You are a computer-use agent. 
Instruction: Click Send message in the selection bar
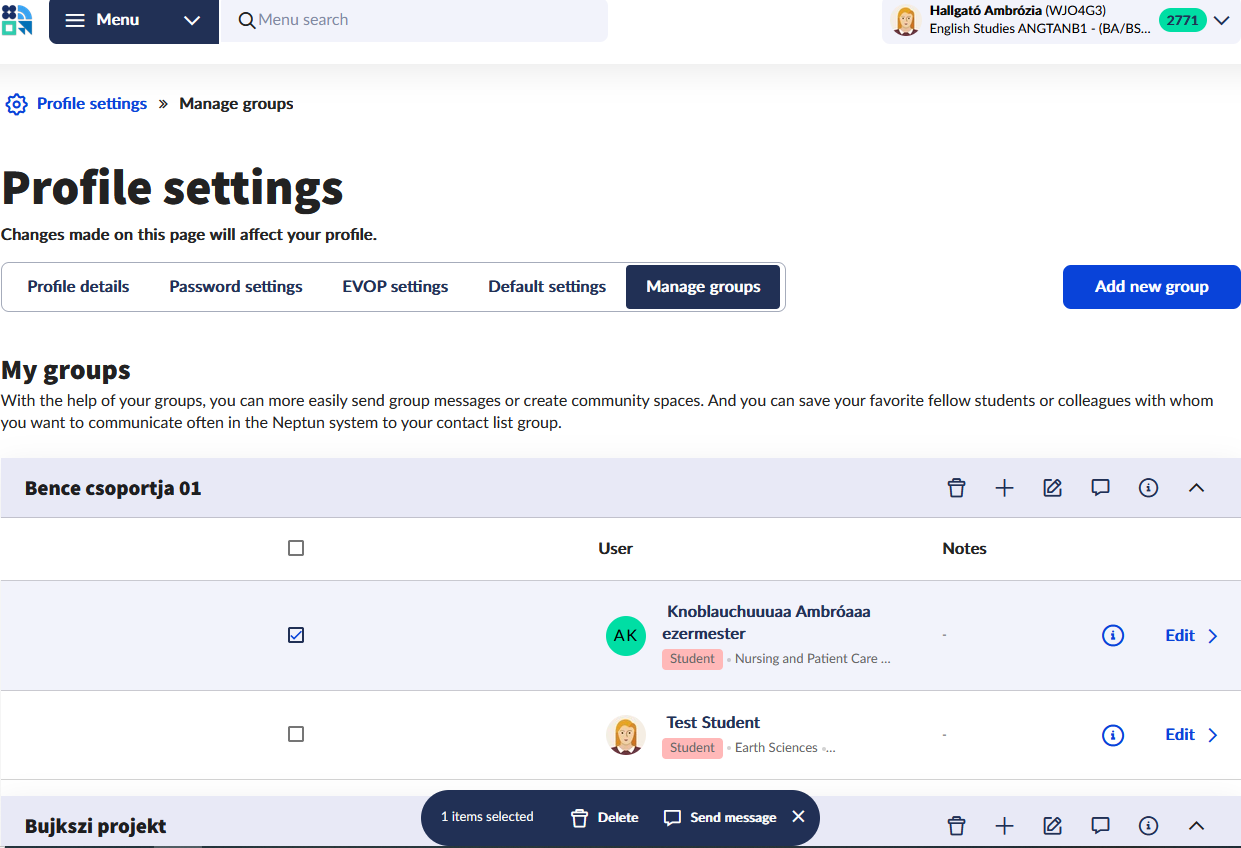click(x=720, y=817)
